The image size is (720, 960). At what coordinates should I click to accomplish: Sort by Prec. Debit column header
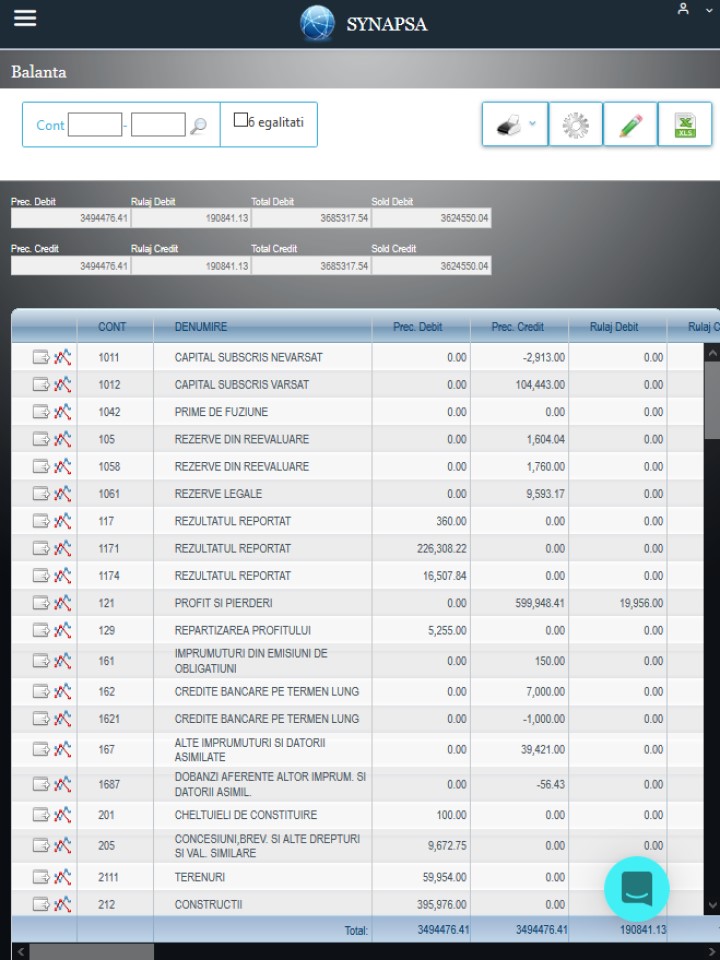click(x=418, y=327)
